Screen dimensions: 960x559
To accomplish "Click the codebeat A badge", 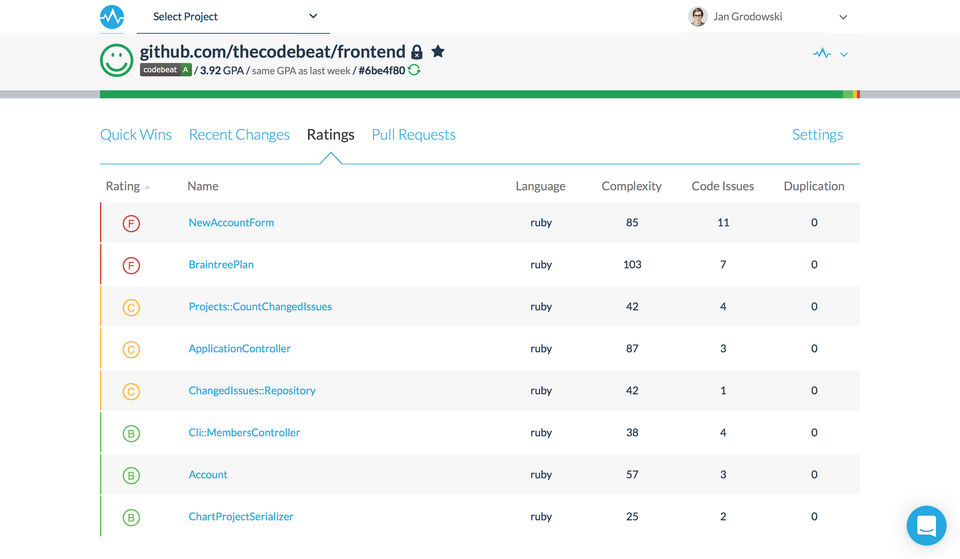I will pos(165,70).
